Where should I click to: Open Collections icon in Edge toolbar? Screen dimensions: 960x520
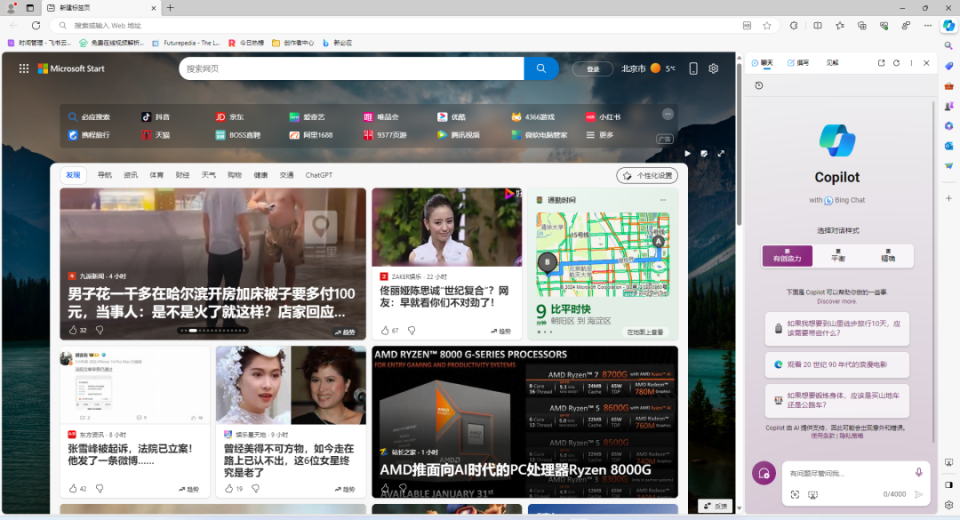[x=862, y=25]
